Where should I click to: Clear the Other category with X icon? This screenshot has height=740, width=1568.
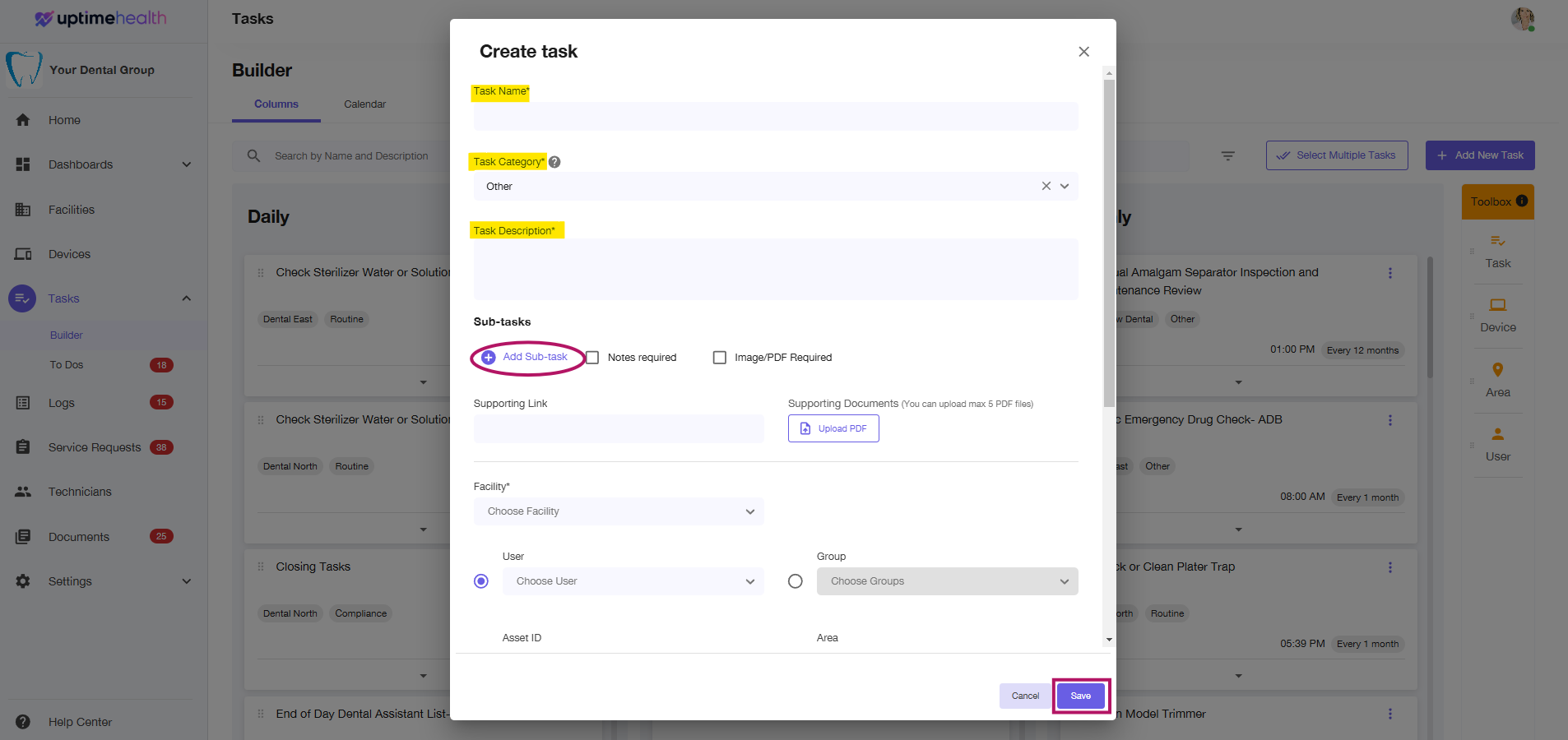1046,186
